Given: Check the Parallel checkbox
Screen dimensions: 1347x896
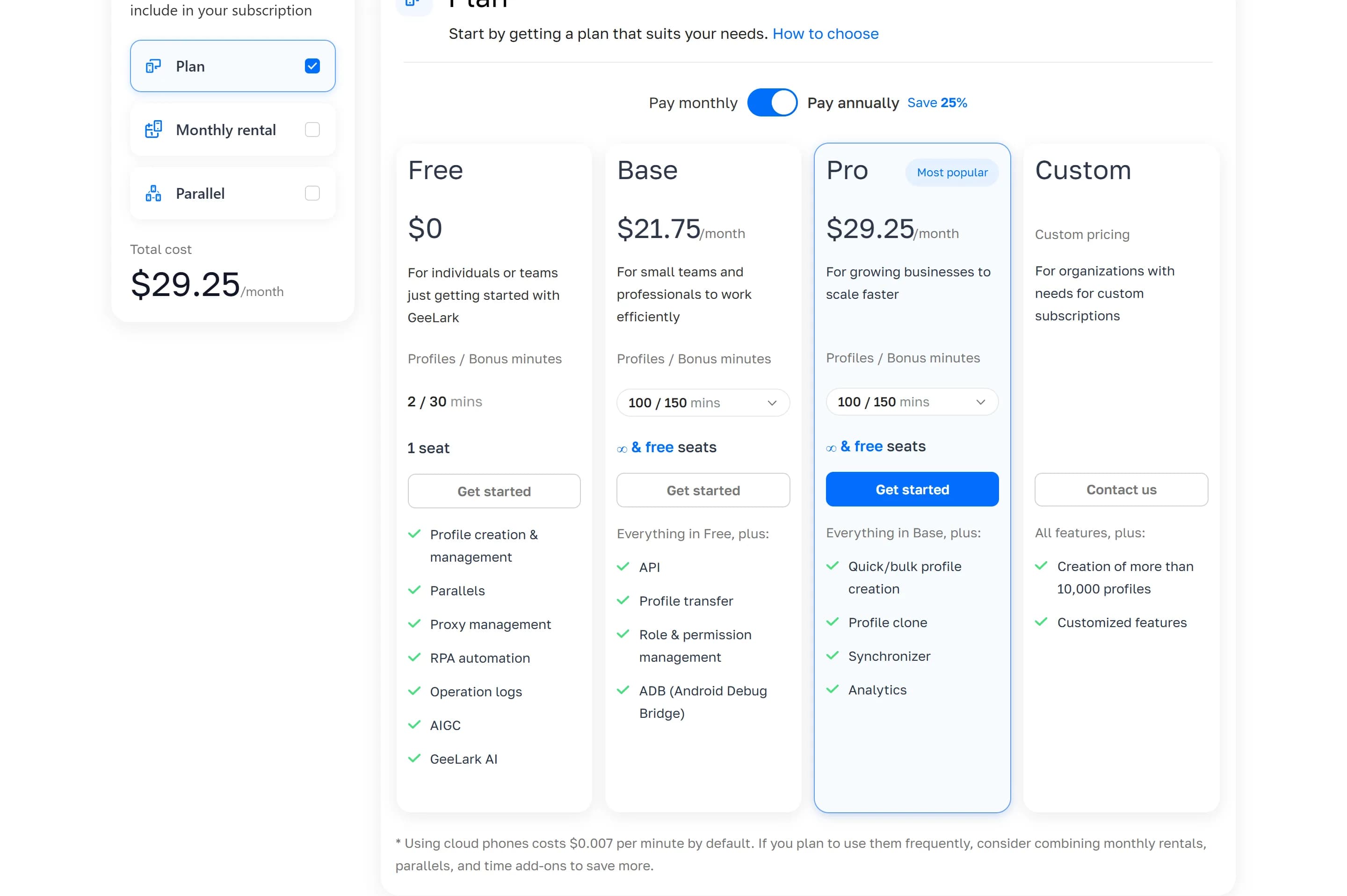Looking at the screenshot, I should 312,193.
